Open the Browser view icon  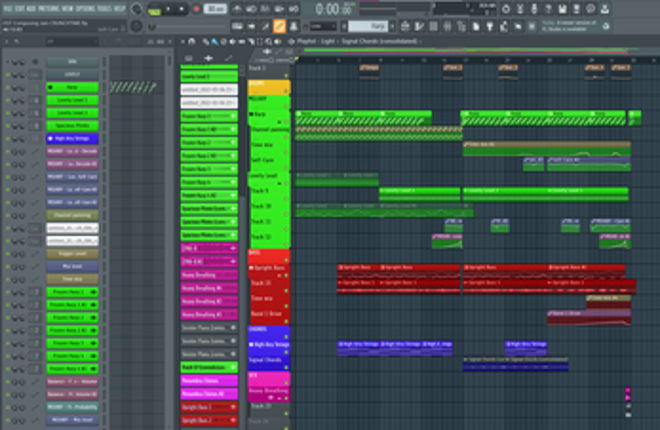coord(462,27)
